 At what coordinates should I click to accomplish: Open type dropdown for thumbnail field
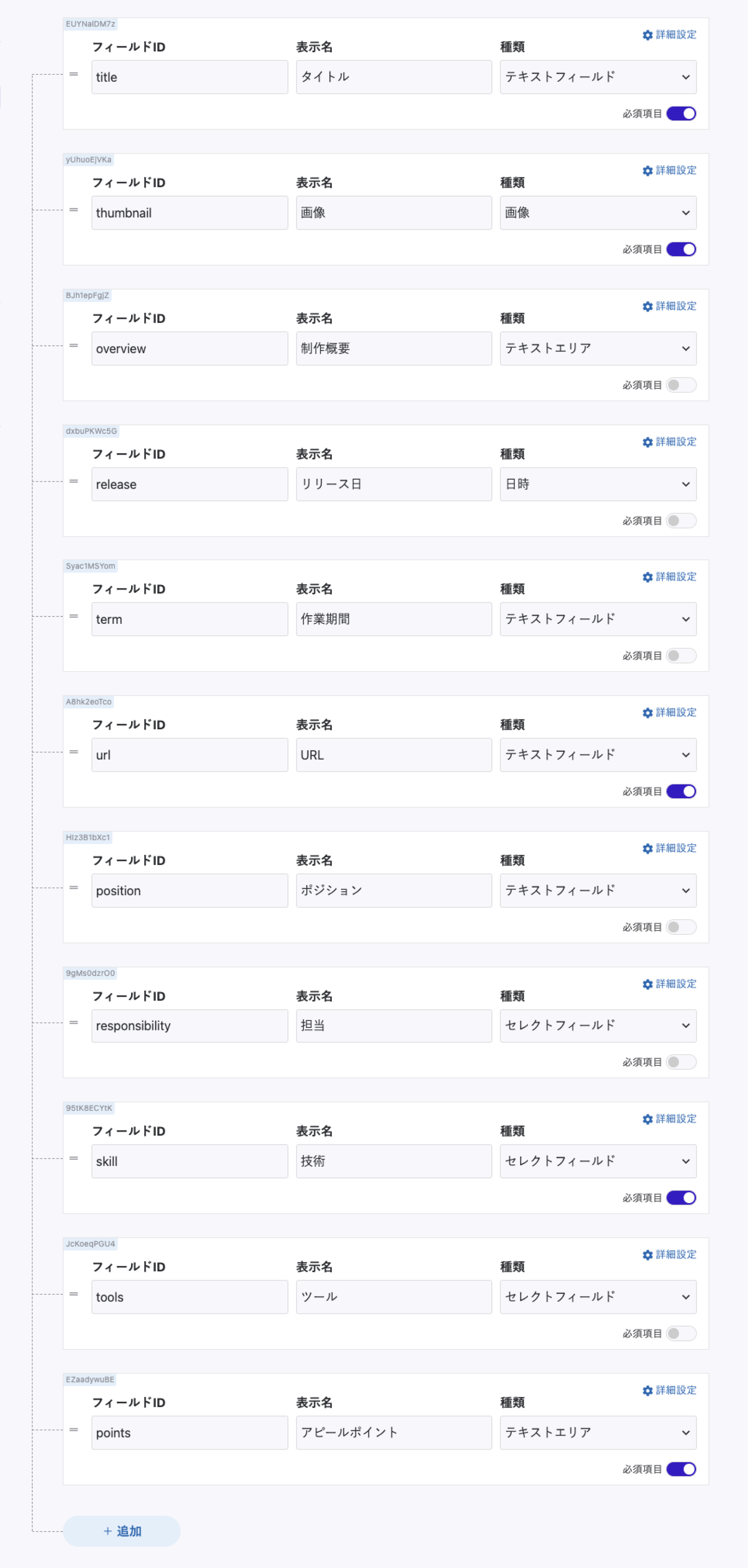click(597, 212)
